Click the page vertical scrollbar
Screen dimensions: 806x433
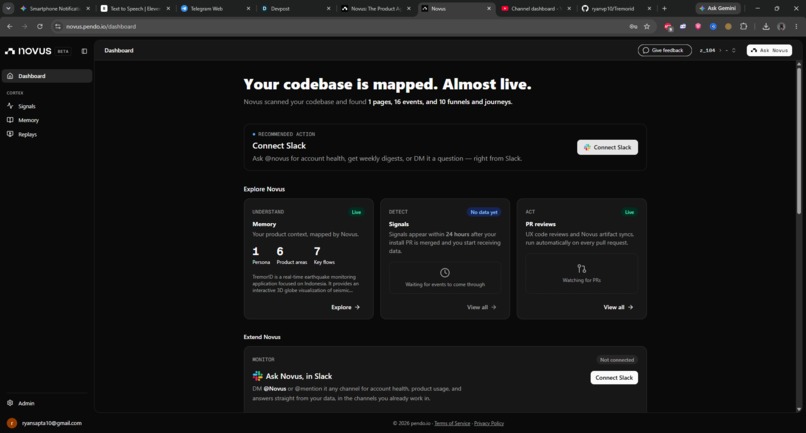pos(799,140)
